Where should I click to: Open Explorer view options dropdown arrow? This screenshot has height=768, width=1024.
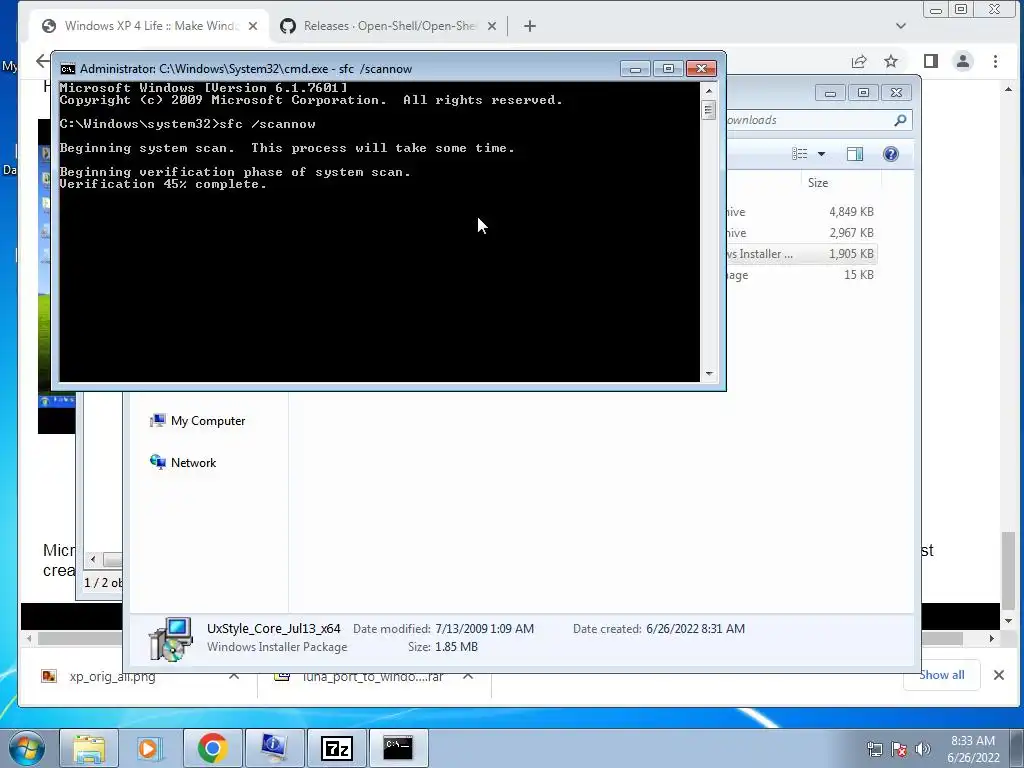[821, 153]
